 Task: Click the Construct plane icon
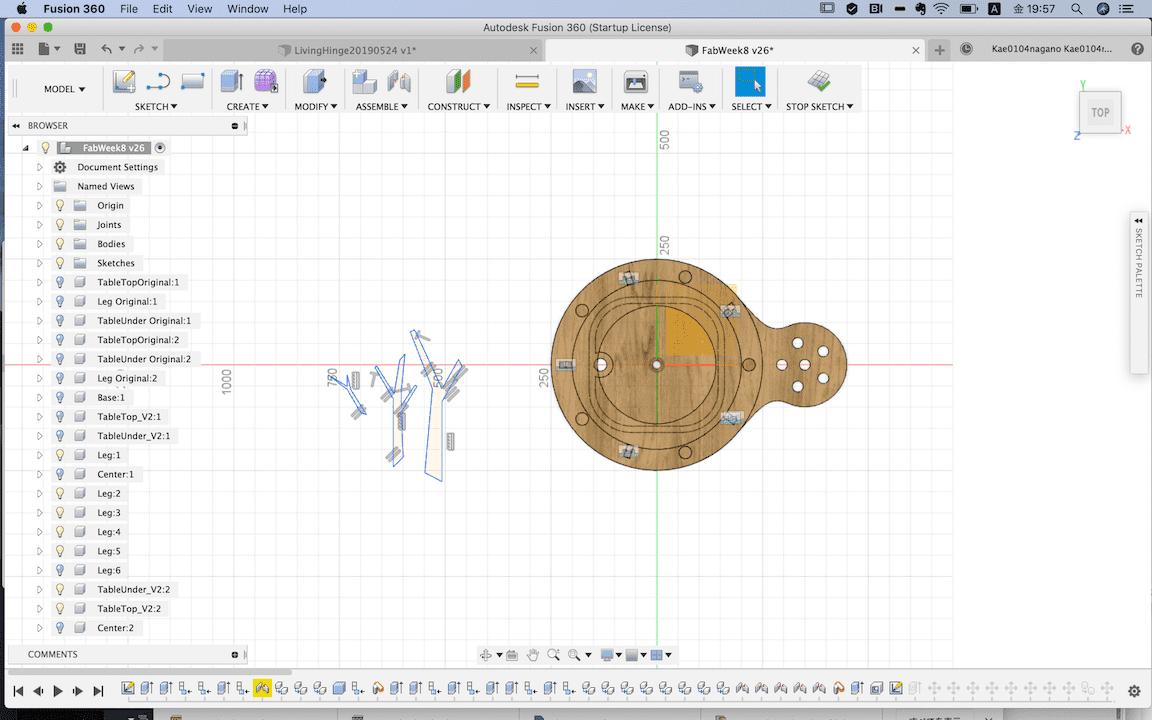458,82
